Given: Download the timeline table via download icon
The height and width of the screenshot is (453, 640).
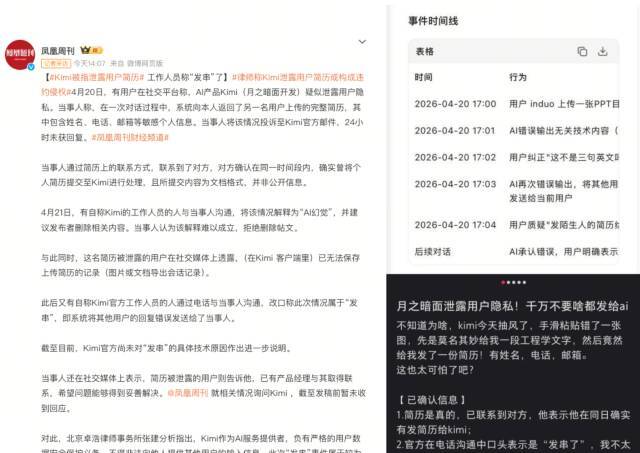Looking at the screenshot, I should (x=603, y=51).
